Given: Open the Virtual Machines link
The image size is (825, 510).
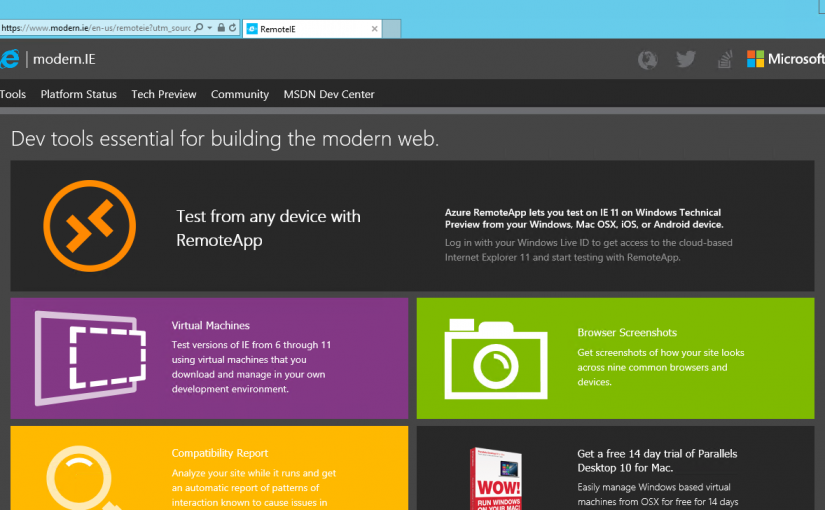Looking at the screenshot, I should coord(210,325).
